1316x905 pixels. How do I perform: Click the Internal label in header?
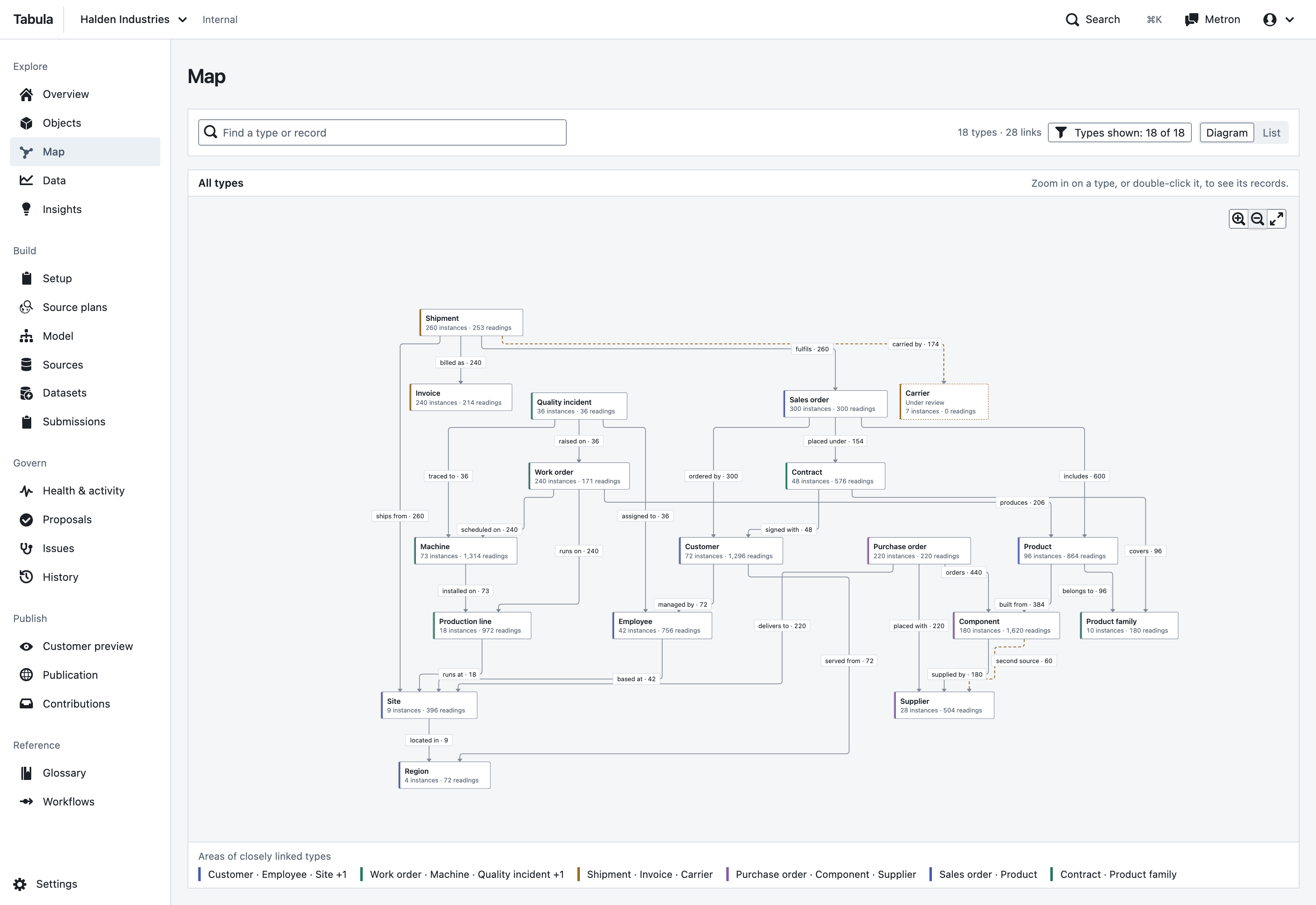220,19
